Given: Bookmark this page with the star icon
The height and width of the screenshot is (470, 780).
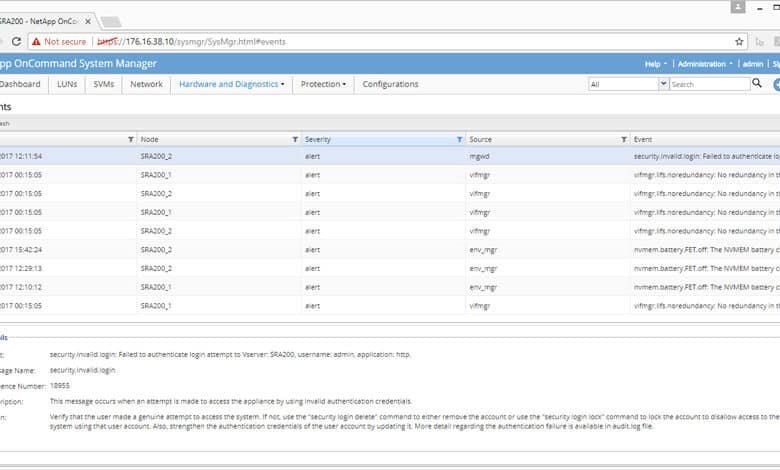Looking at the screenshot, I should click(x=739, y=42).
